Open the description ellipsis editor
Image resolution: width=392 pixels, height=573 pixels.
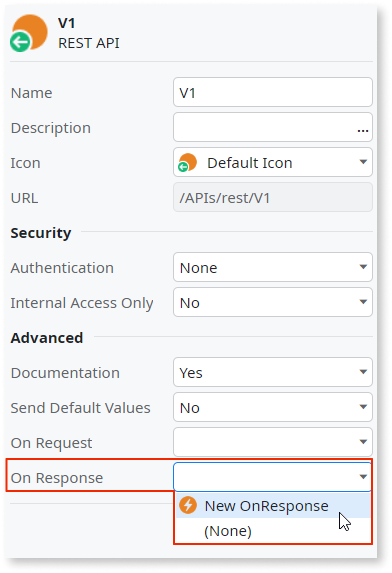point(363,130)
